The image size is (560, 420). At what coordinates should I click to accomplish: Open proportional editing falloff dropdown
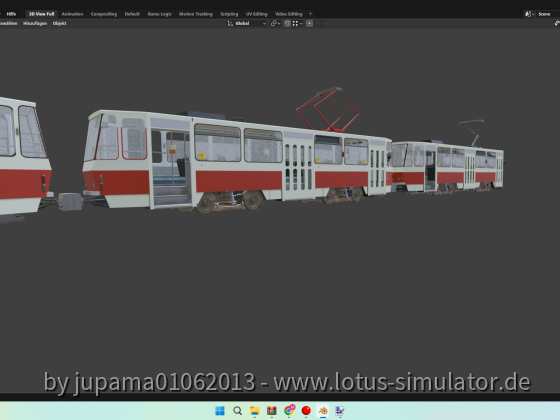click(x=320, y=23)
